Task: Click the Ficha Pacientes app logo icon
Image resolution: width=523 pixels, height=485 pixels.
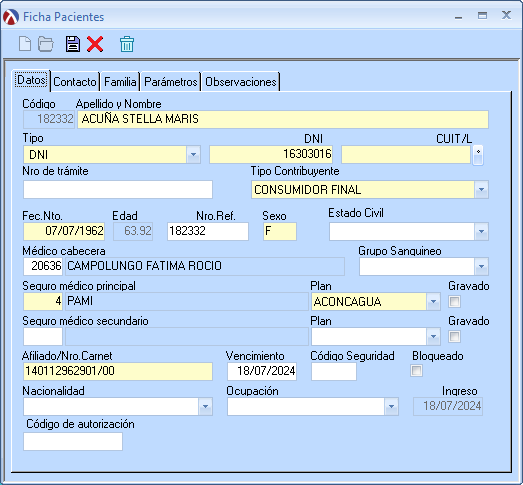Action: pyautogui.click(x=11, y=17)
